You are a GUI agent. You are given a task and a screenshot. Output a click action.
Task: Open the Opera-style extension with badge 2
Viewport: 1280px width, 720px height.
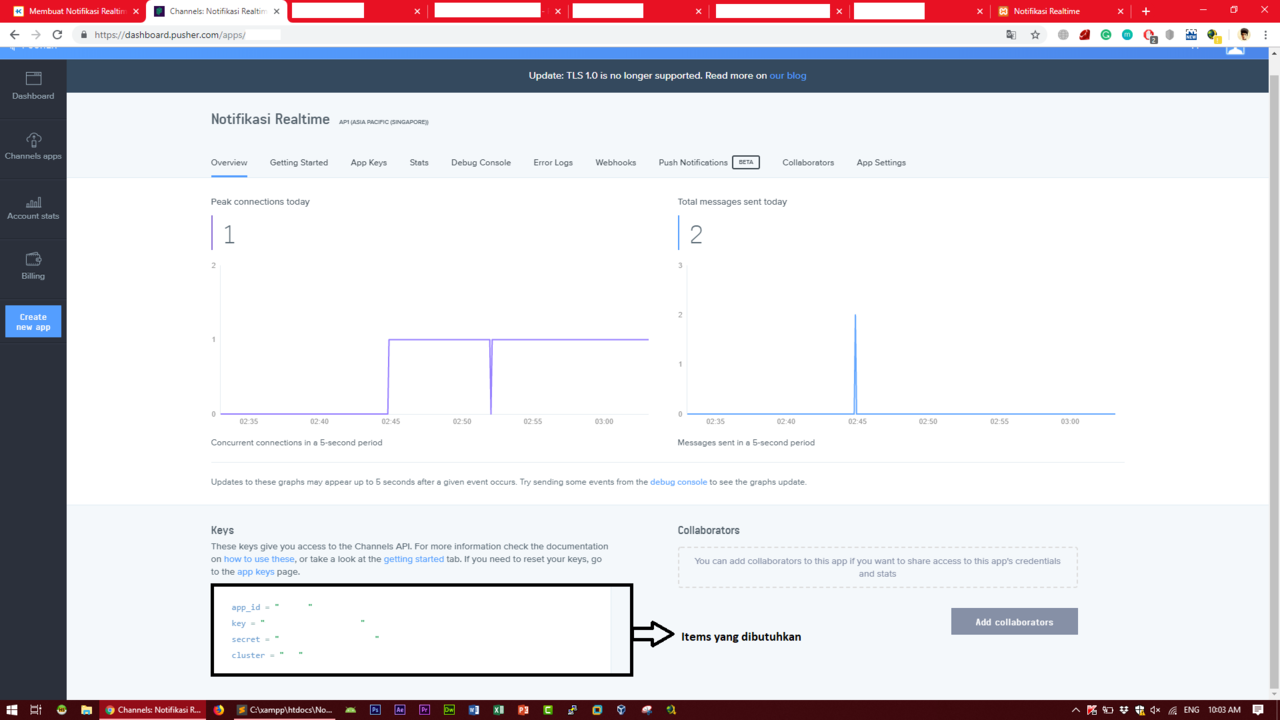pos(1149,36)
